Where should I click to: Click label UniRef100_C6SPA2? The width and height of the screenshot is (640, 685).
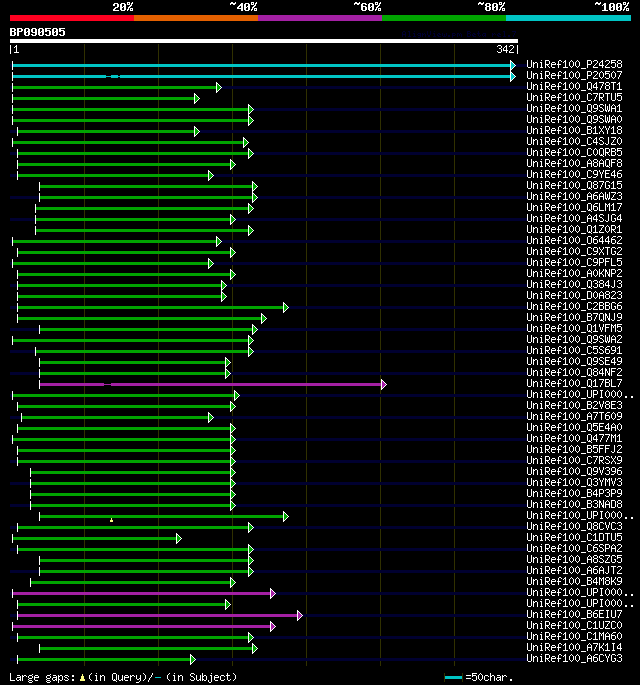point(574,548)
